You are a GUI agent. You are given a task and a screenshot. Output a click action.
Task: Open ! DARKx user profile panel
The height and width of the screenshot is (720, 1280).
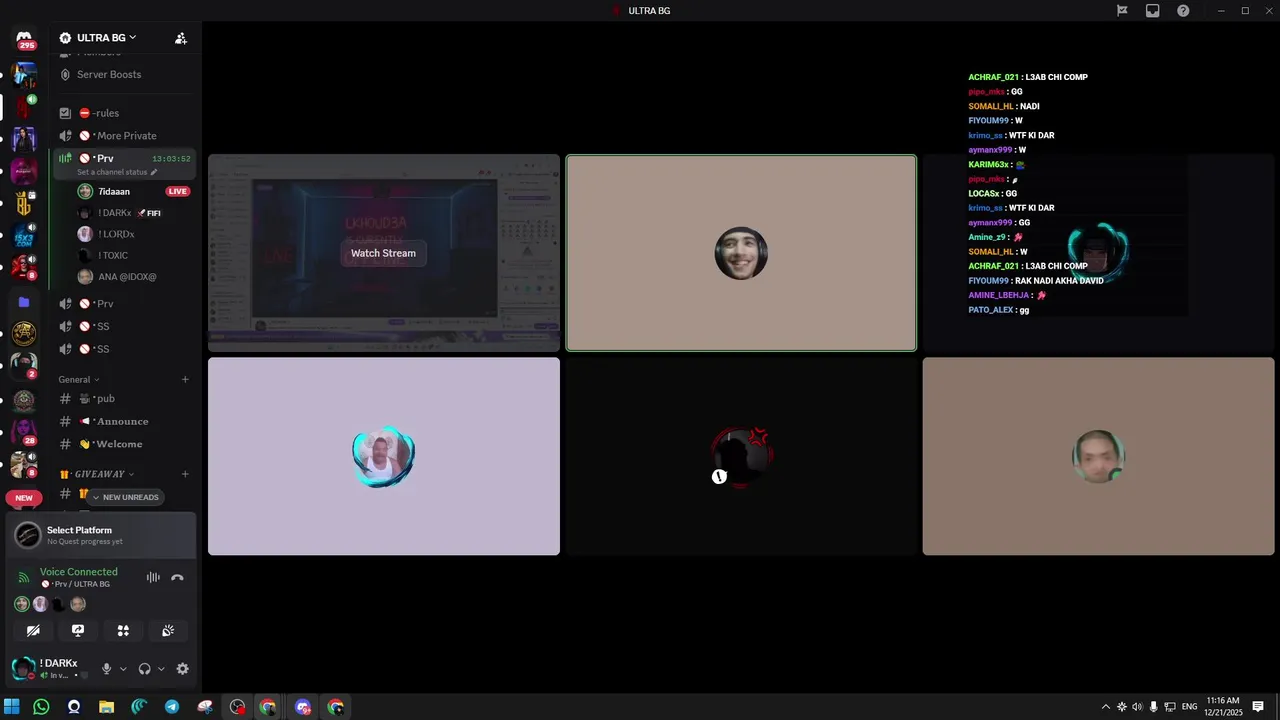pyautogui.click(x=50, y=669)
